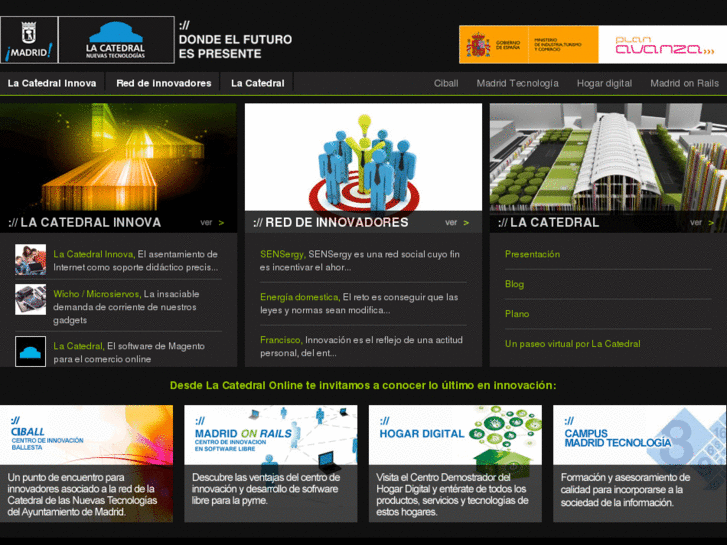The height and width of the screenshot is (545, 727).
Task: Go to Ciball in the top navigation
Action: pos(446,83)
